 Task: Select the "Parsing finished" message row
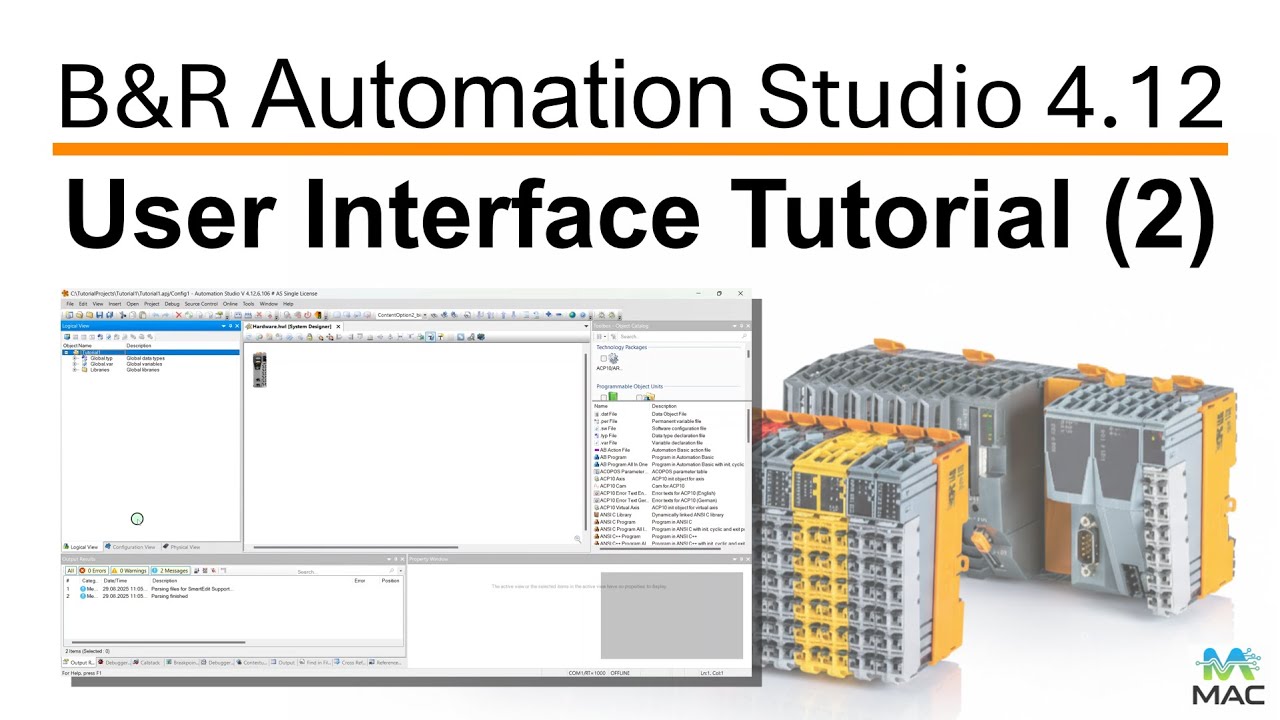tap(235, 596)
